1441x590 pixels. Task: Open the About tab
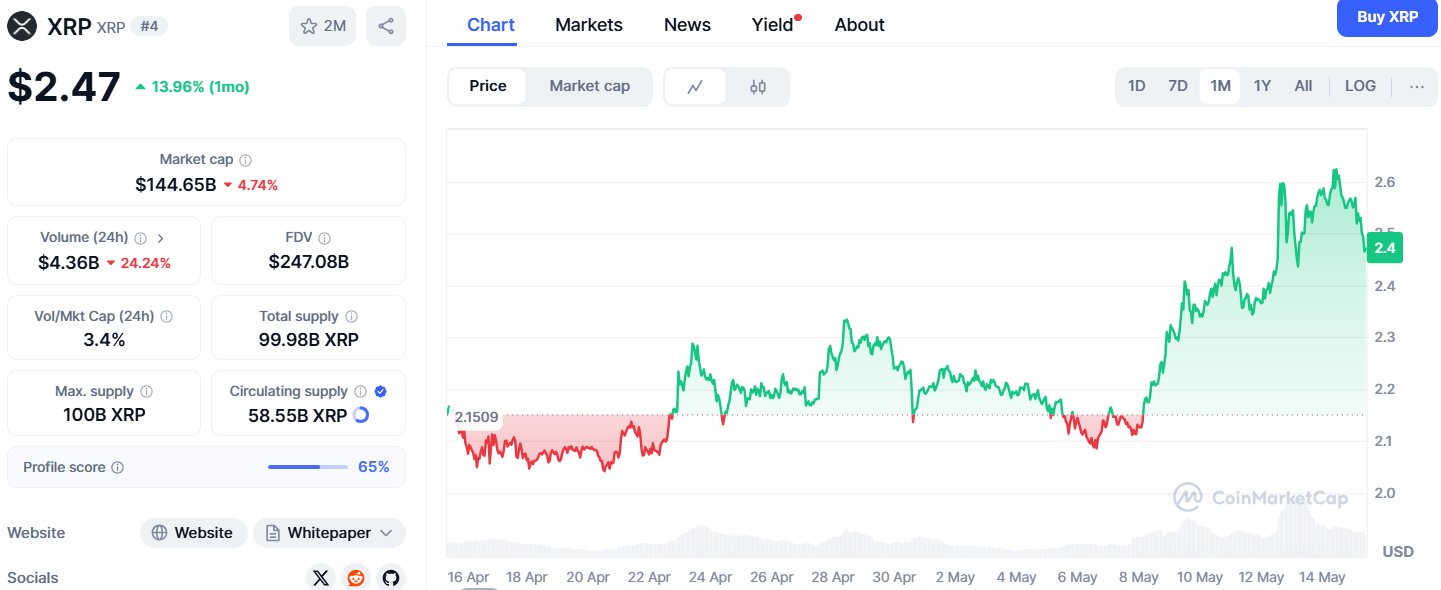coord(860,25)
